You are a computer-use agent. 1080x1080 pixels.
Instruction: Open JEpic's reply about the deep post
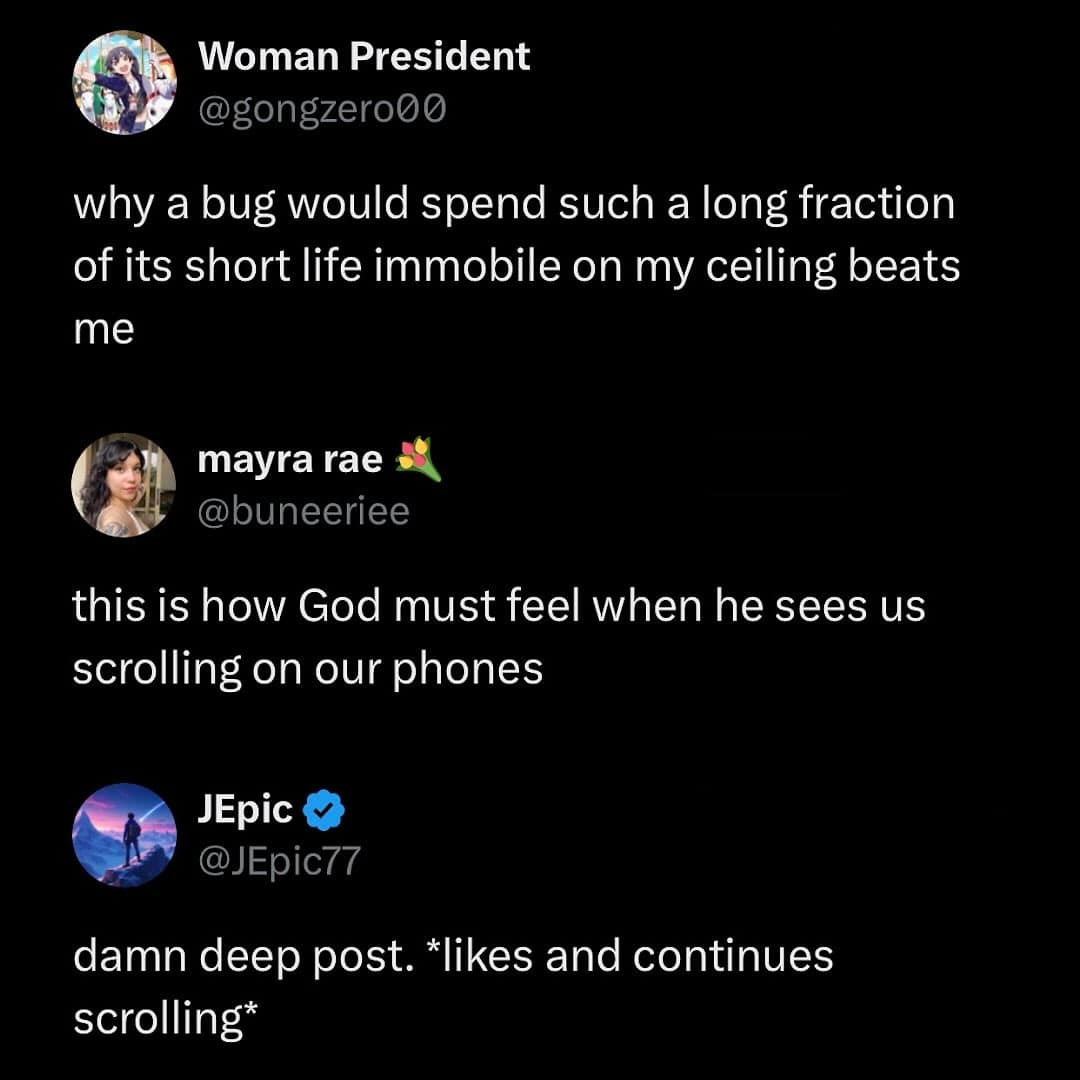coord(450,985)
